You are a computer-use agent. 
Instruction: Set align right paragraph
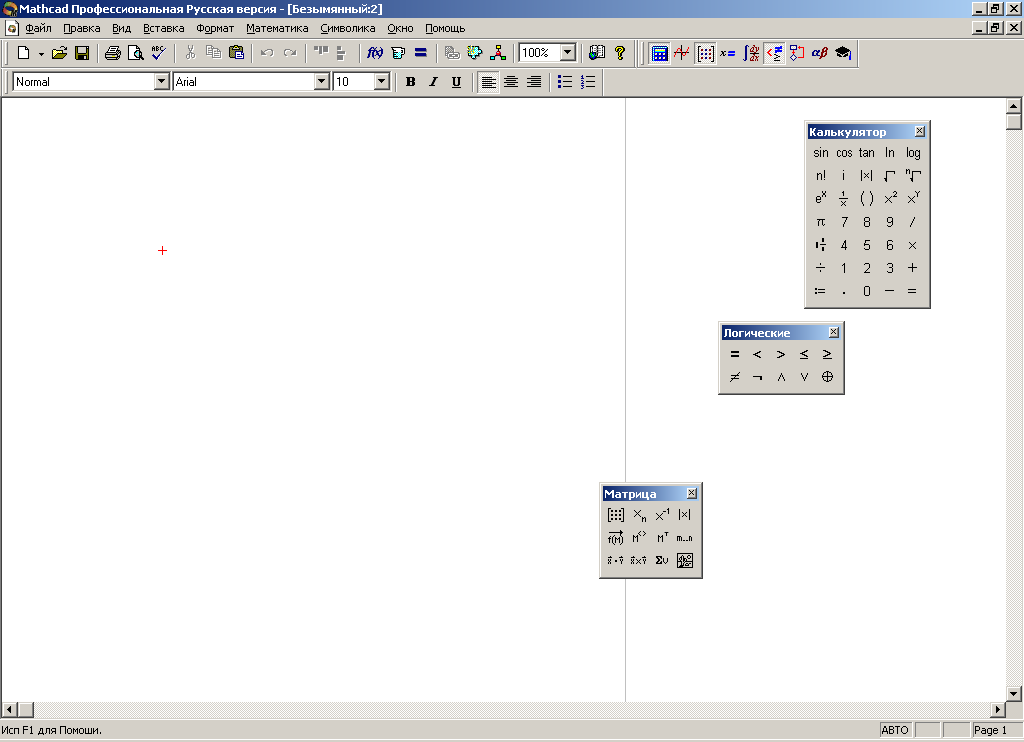click(x=534, y=82)
